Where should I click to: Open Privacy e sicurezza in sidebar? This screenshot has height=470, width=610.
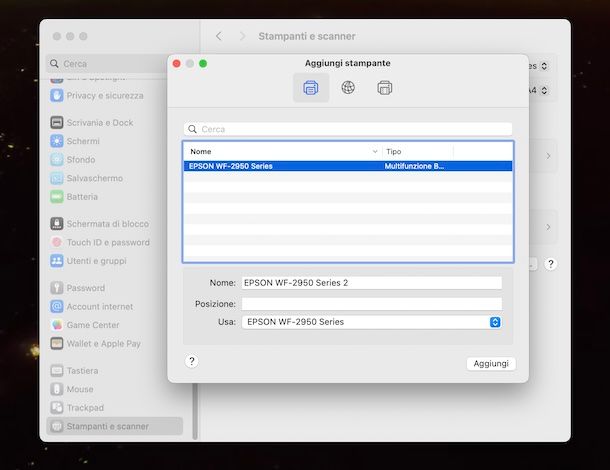click(x=97, y=96)
